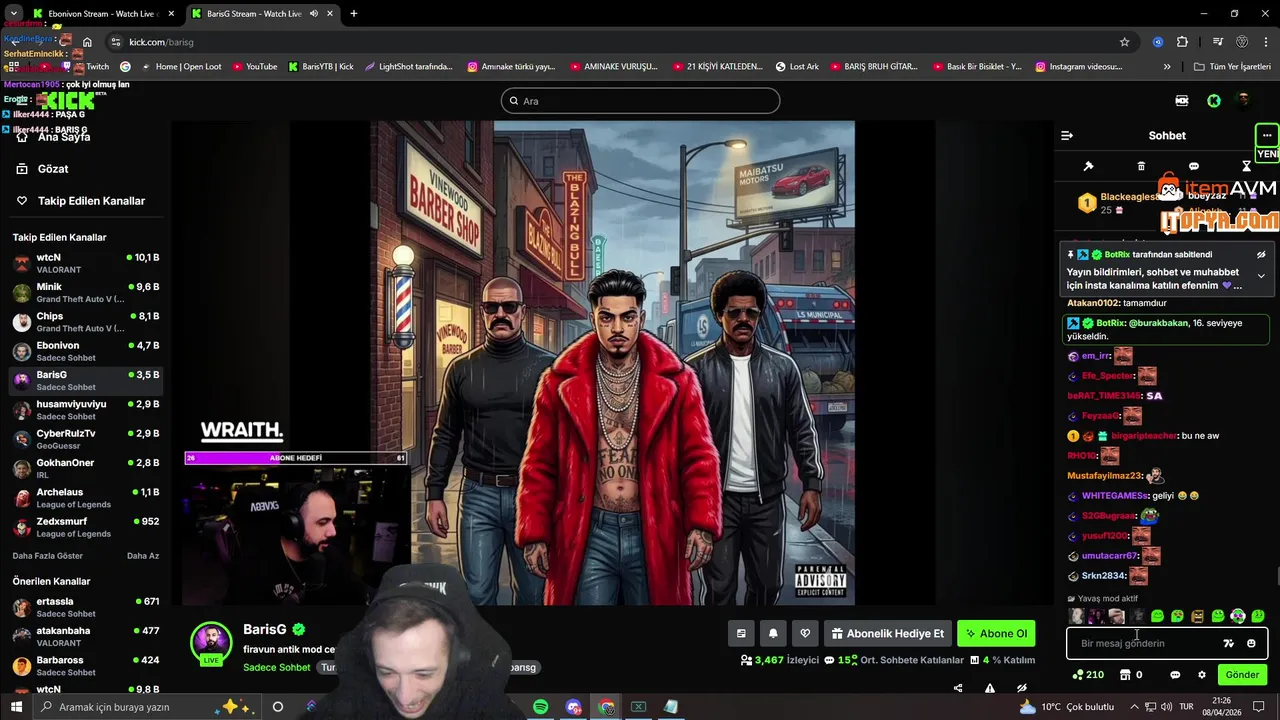The image size is (1280, 720).
Task: Bookmark this page with the star icon
Action: click(x=1124, y=42)
